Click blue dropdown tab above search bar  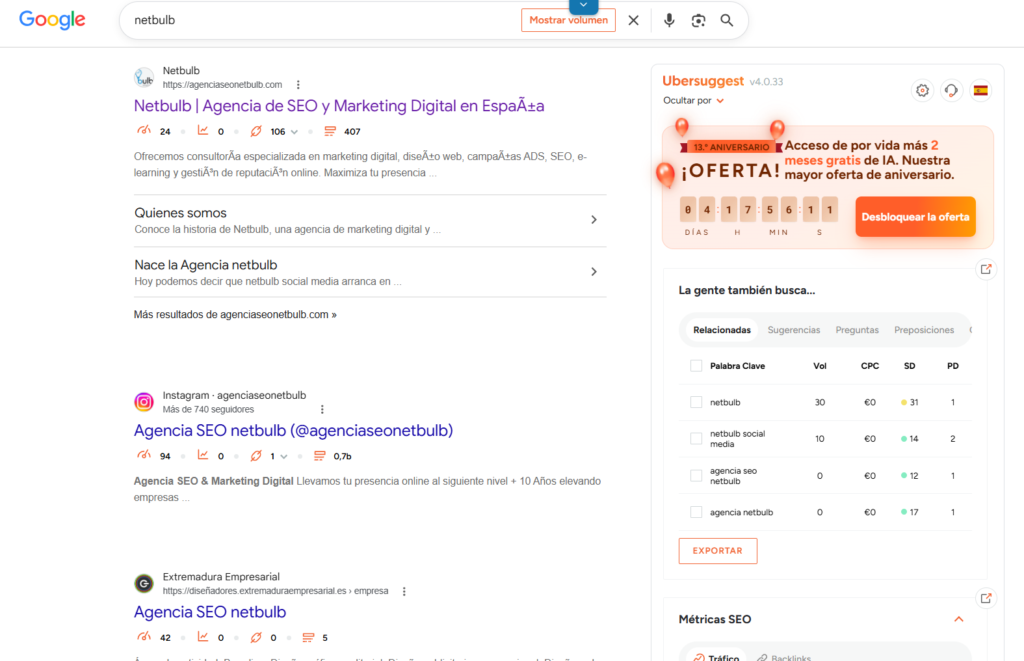click(583, 6)
